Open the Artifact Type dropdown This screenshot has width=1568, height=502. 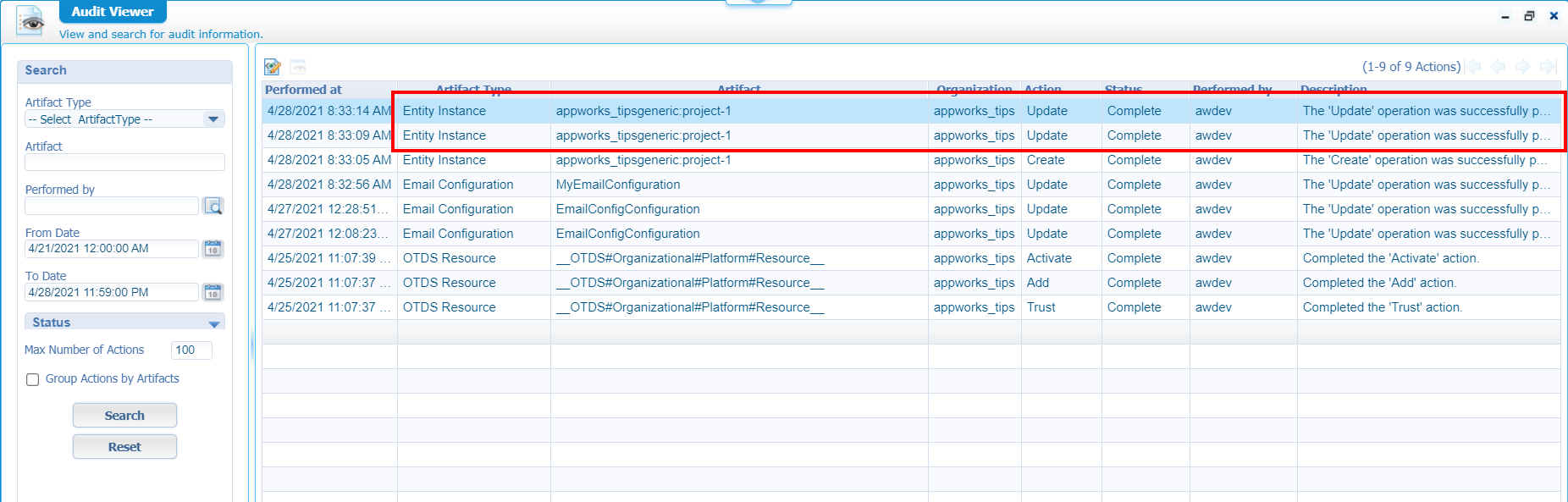[x=213, y=119]
